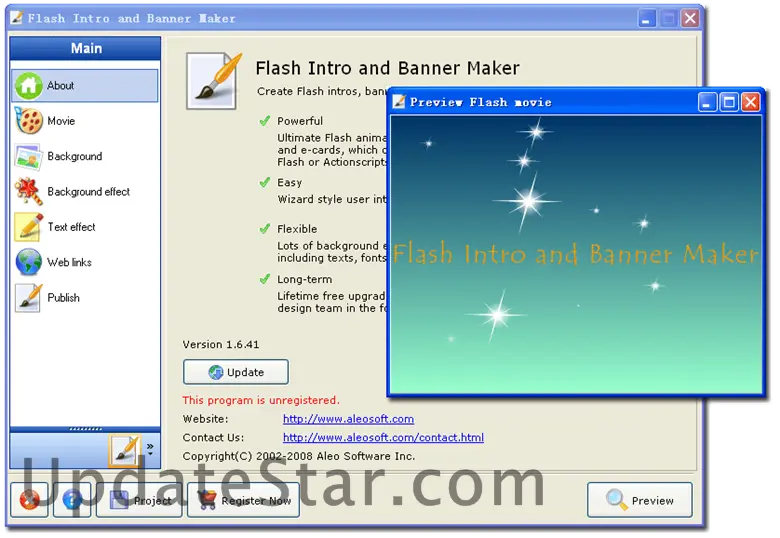780x538 pixels.
Task: Minimize the Preview Flash movie window
Action: (707, 102)
